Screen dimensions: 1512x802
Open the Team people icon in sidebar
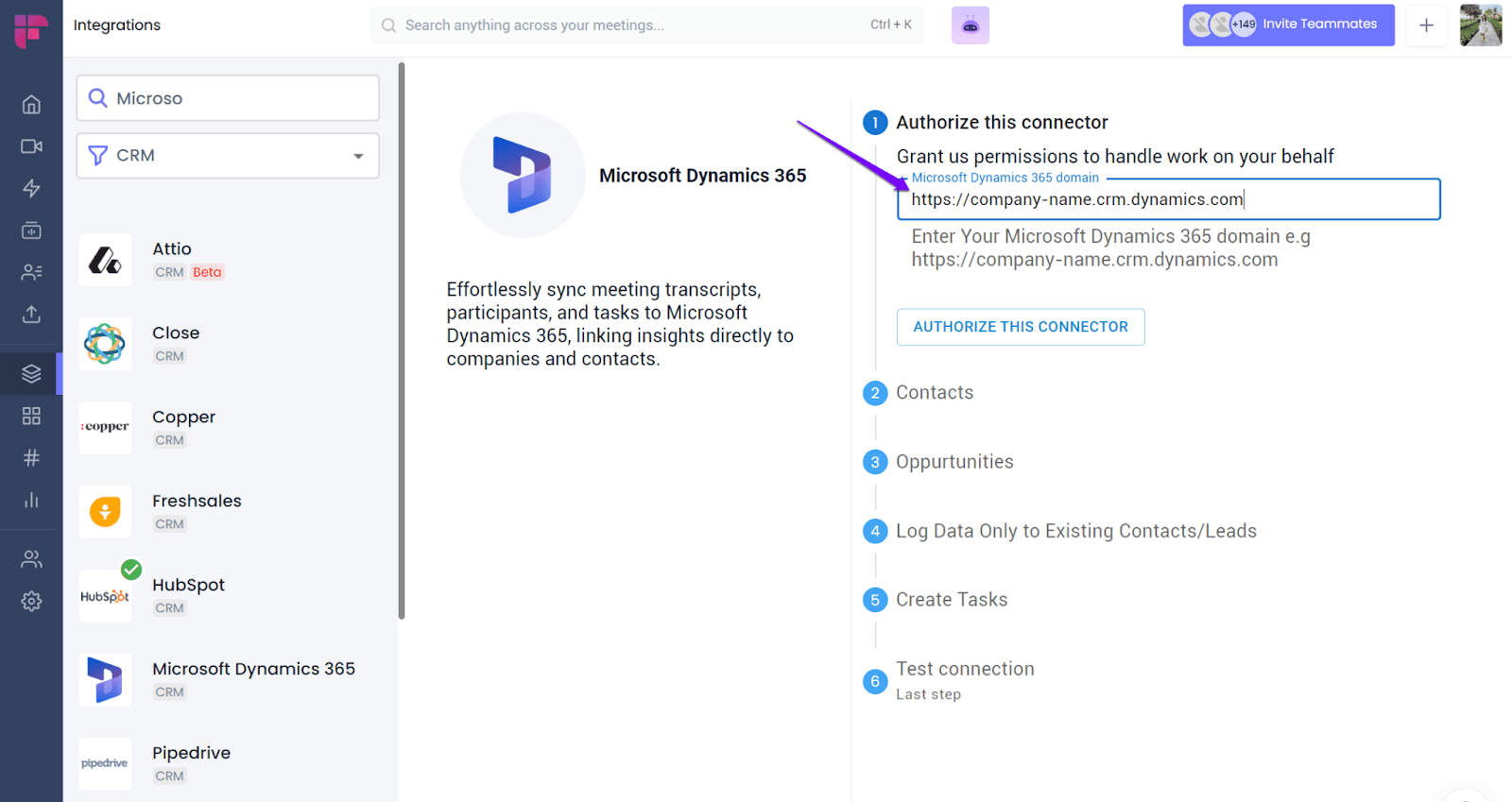tap(31, 559)
